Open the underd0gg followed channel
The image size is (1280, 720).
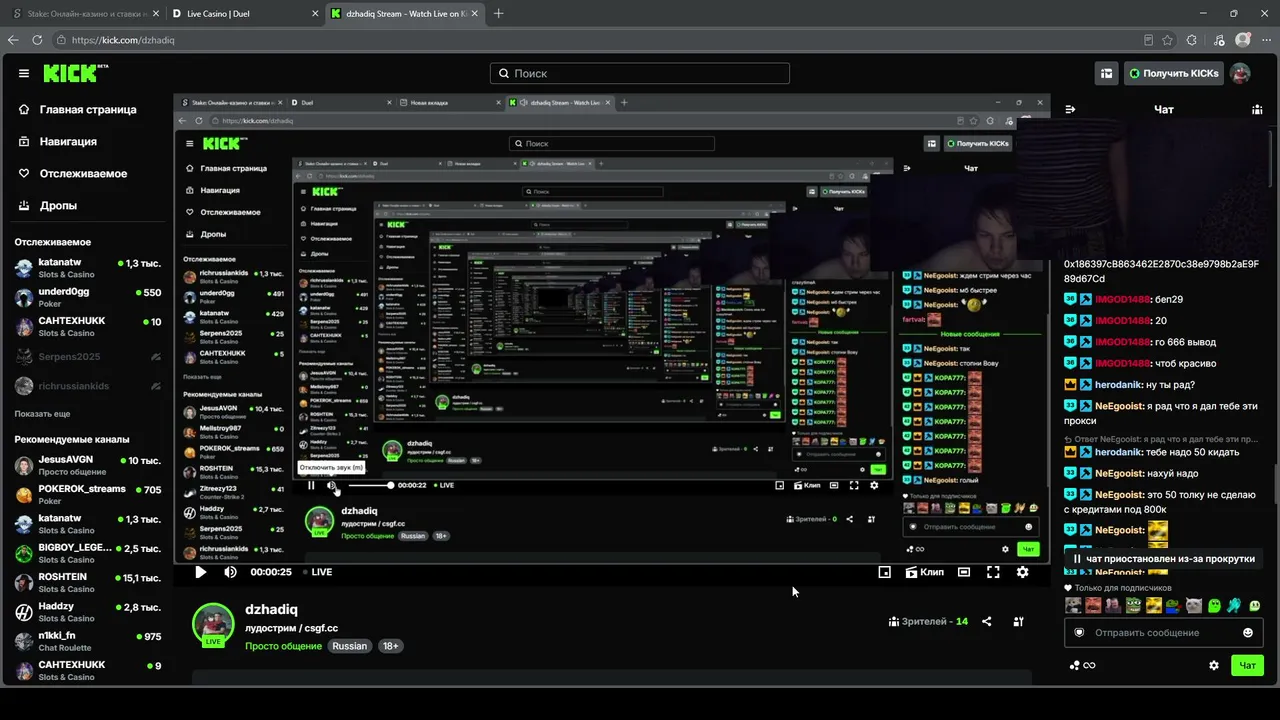click(88, 297)
